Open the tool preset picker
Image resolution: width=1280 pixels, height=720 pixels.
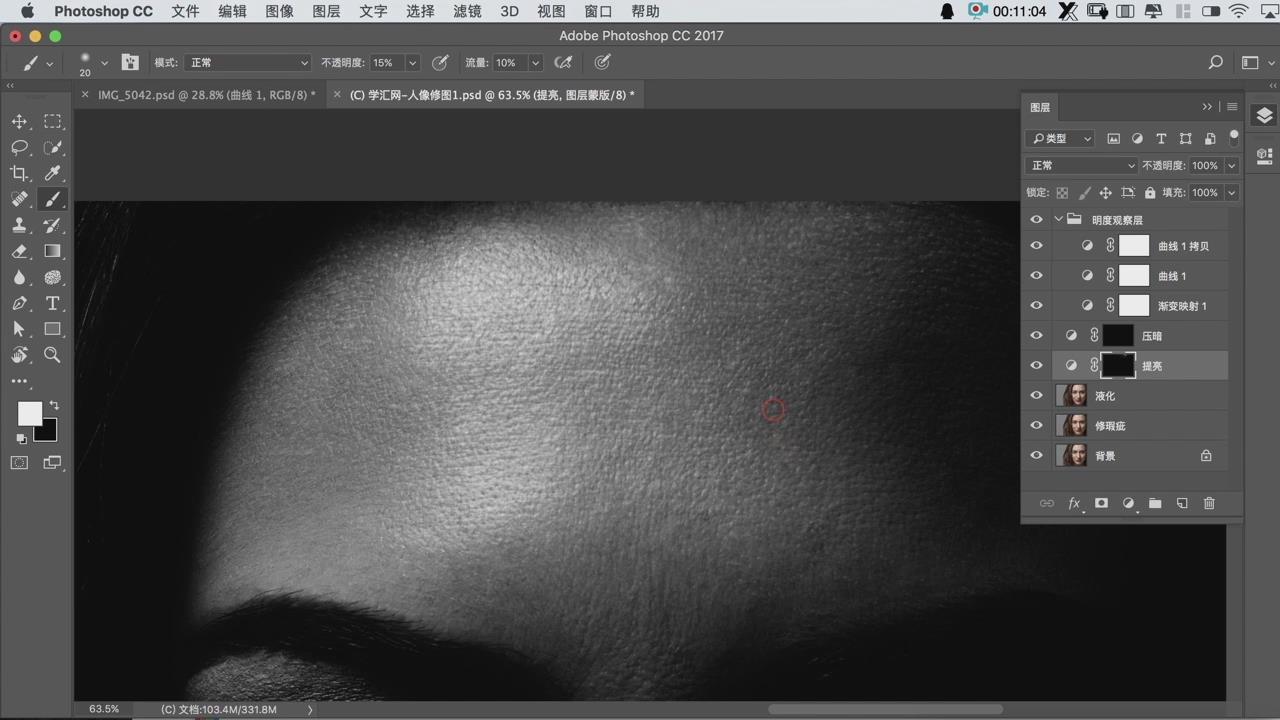37,62
